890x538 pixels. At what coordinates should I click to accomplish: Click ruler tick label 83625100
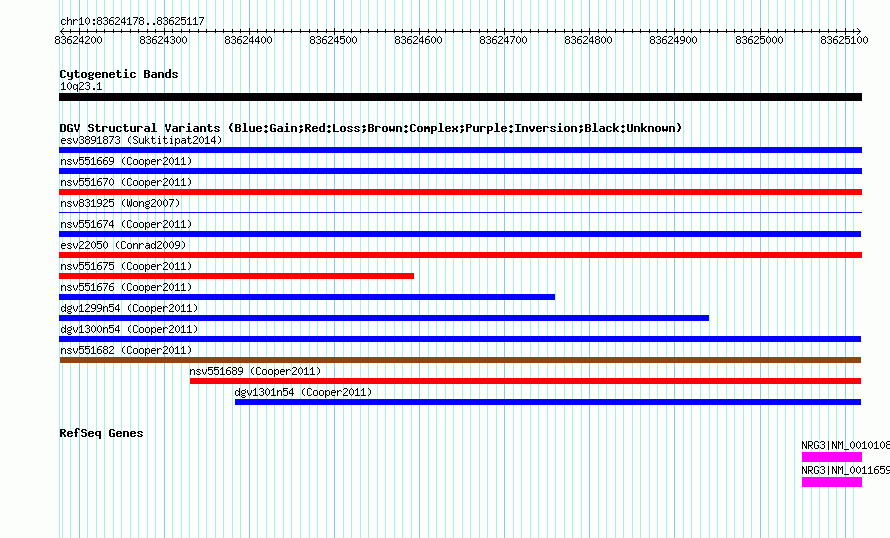click(845, 40)
